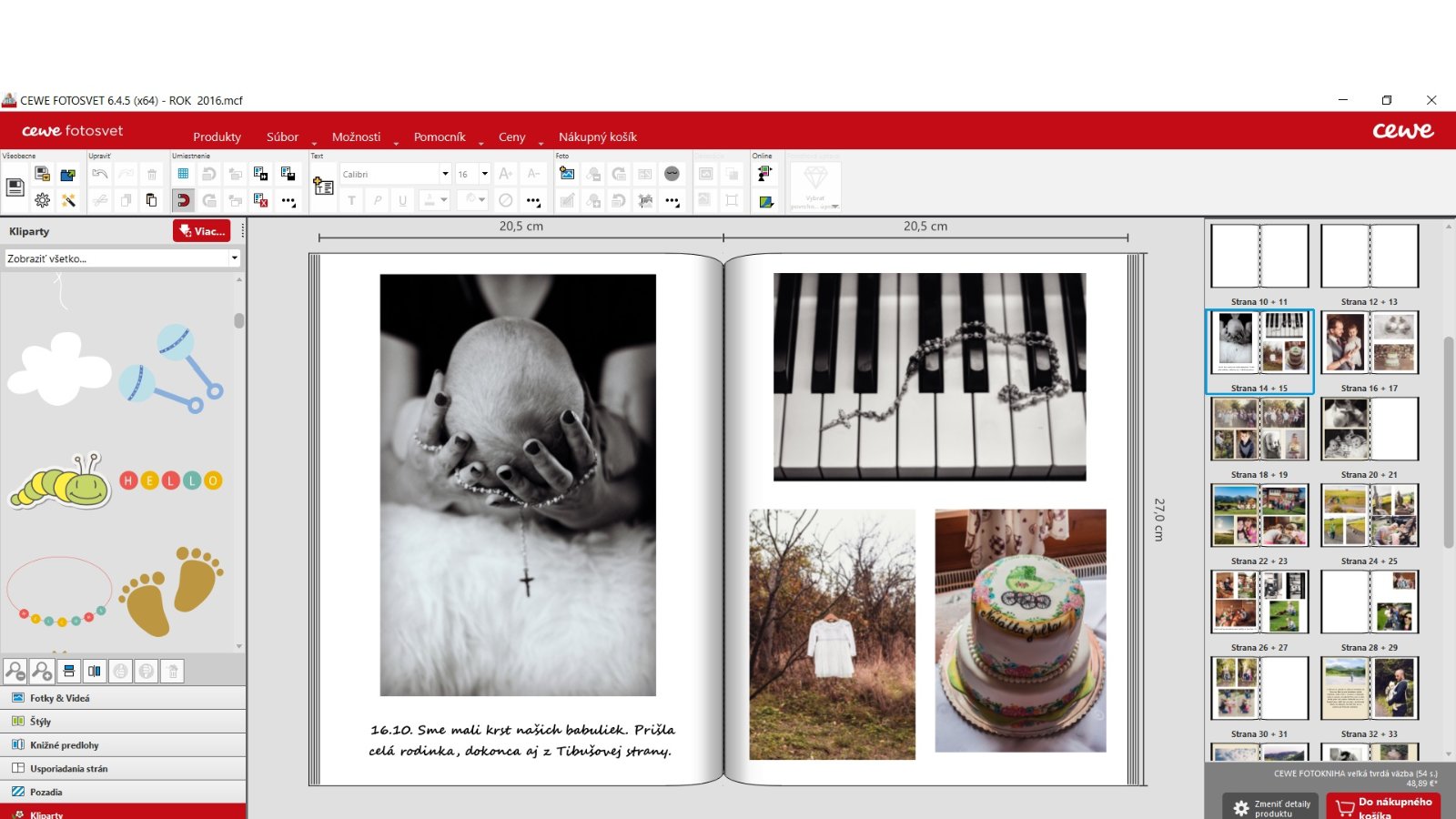Click 'Do nákupného košíka' button
Screen dimensions: 1456x819
pyautogui.click(x=1383, y=807)
